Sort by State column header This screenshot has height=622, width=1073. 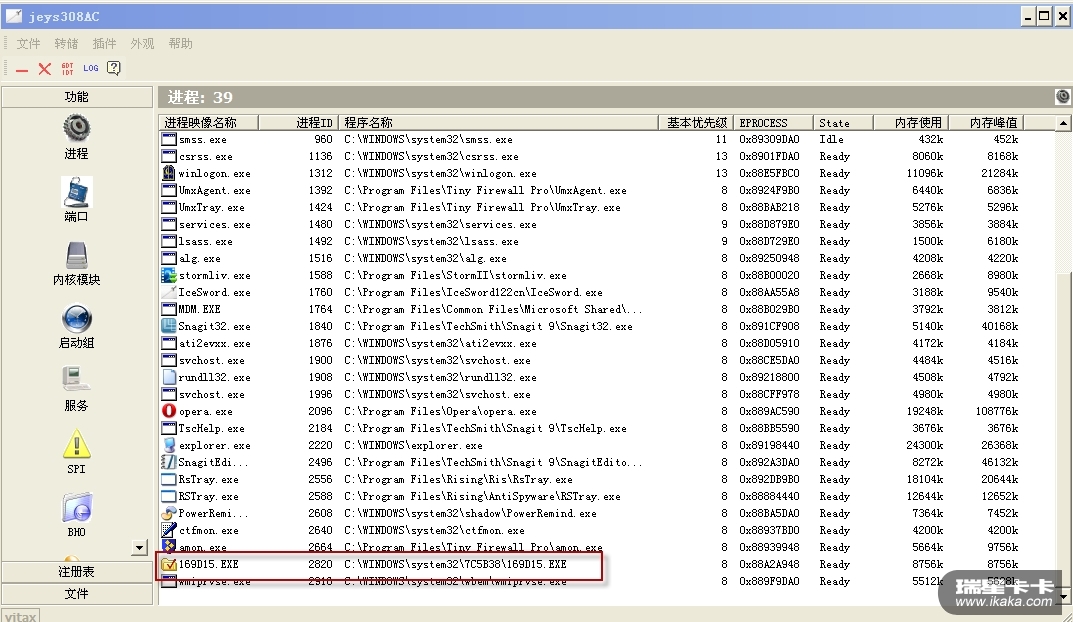[x=843, y=122]
